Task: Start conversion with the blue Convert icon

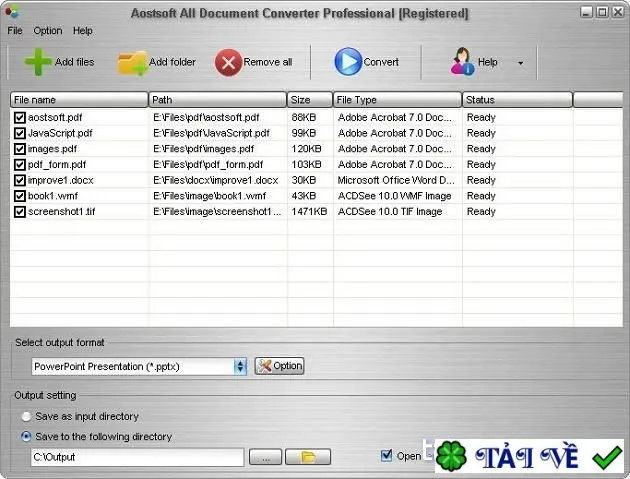Action: click(348, 61)
